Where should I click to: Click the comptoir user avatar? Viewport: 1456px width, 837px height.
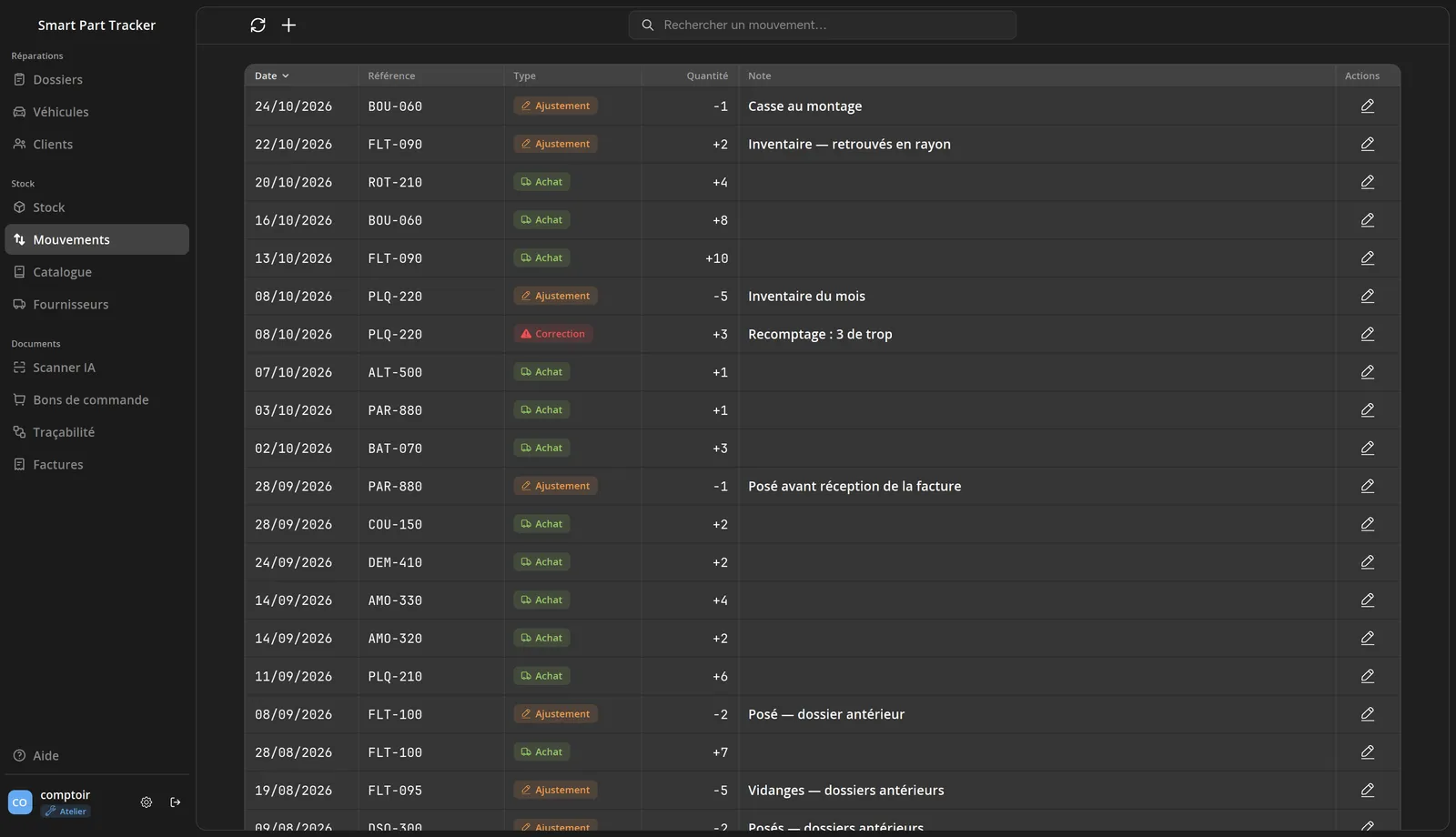pyautogui.click(x=20, y=802)
